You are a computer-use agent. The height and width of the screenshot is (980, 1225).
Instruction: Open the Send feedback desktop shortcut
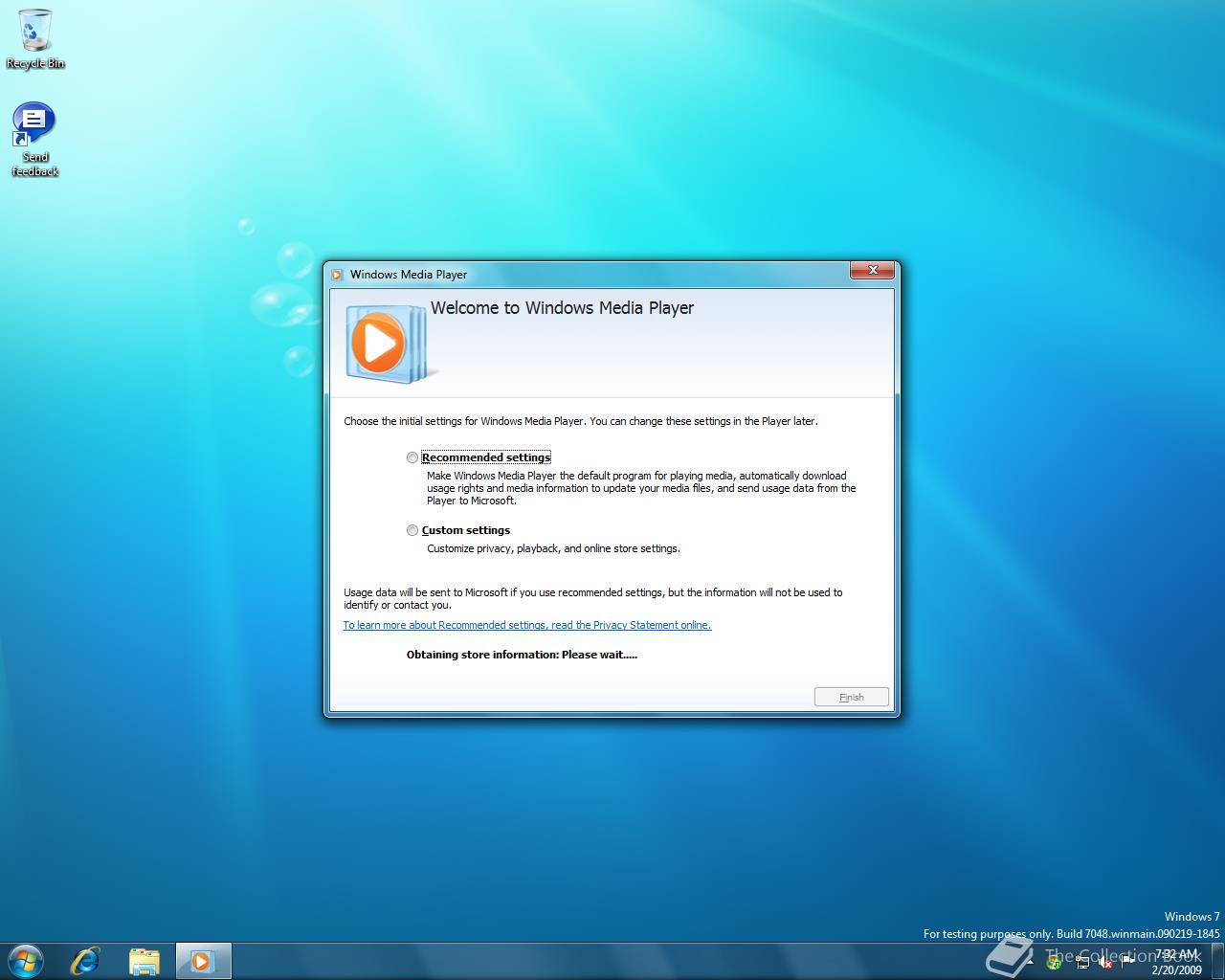click(x=34, y=140)
